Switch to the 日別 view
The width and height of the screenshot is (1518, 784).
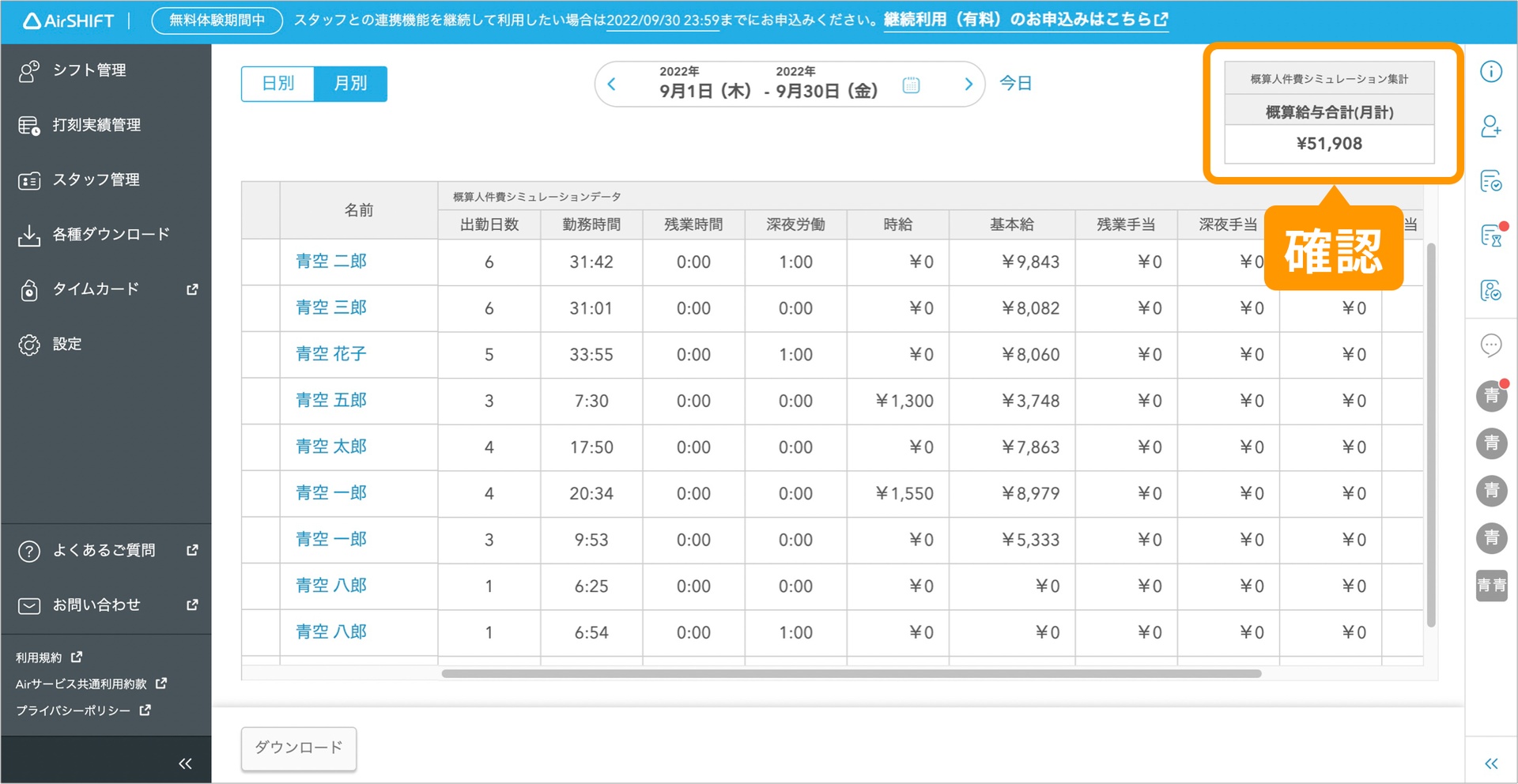278,84
